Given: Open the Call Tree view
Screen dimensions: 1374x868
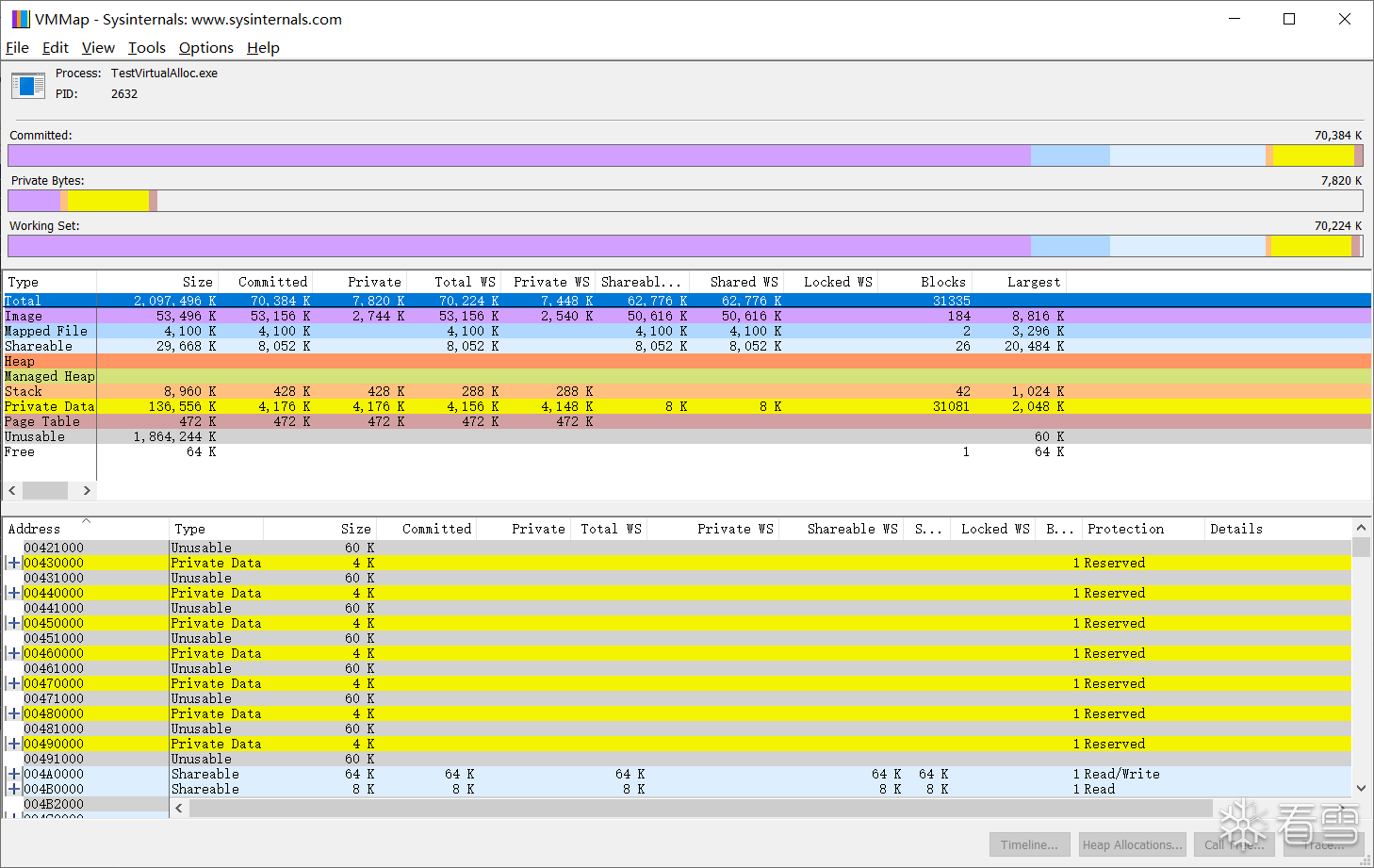Looking at the screenshot, I should [x=1235, y=844].
